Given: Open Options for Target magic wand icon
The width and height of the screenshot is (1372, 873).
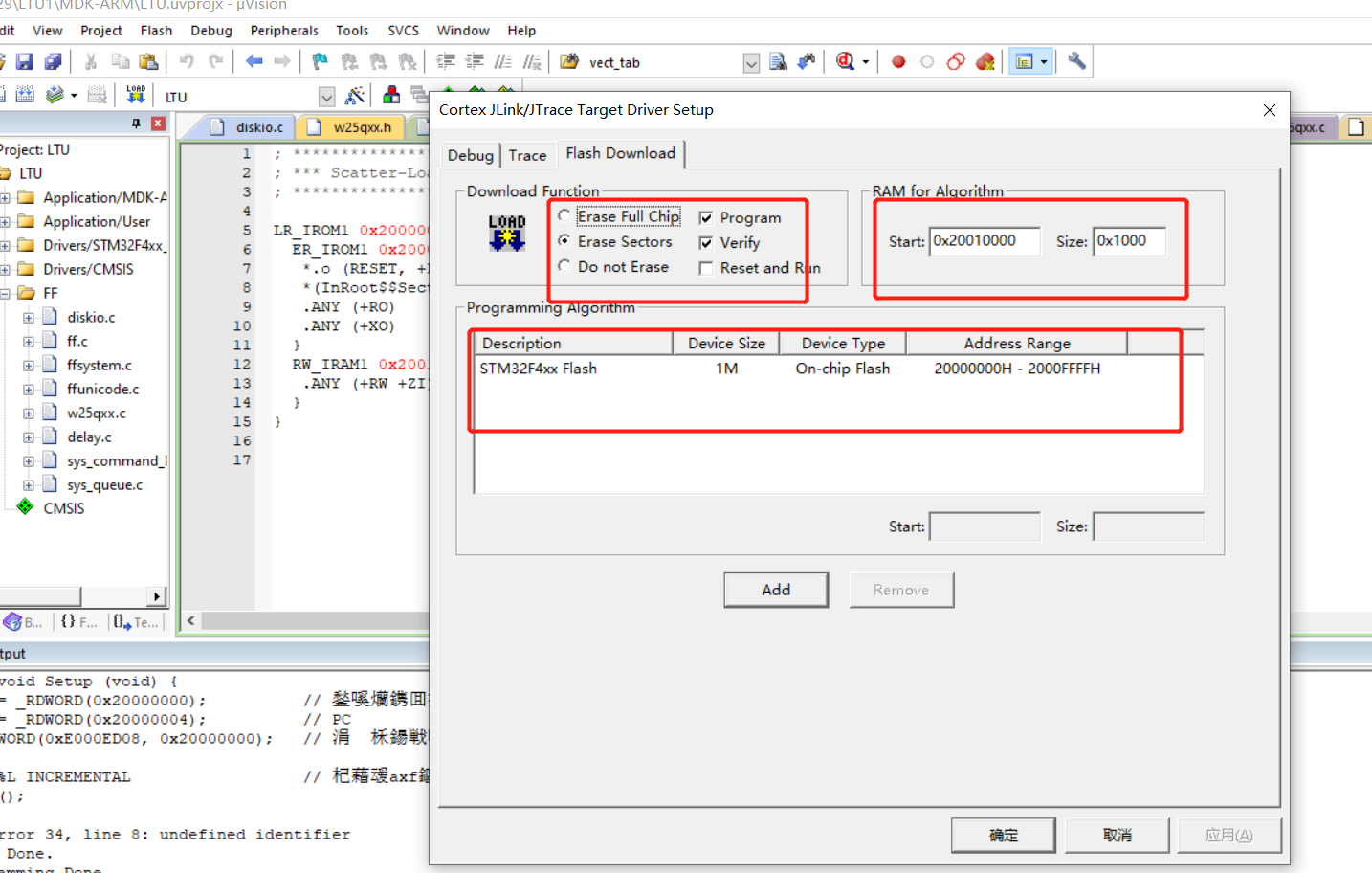Looking at the screenshot, I should click(355, 96).
